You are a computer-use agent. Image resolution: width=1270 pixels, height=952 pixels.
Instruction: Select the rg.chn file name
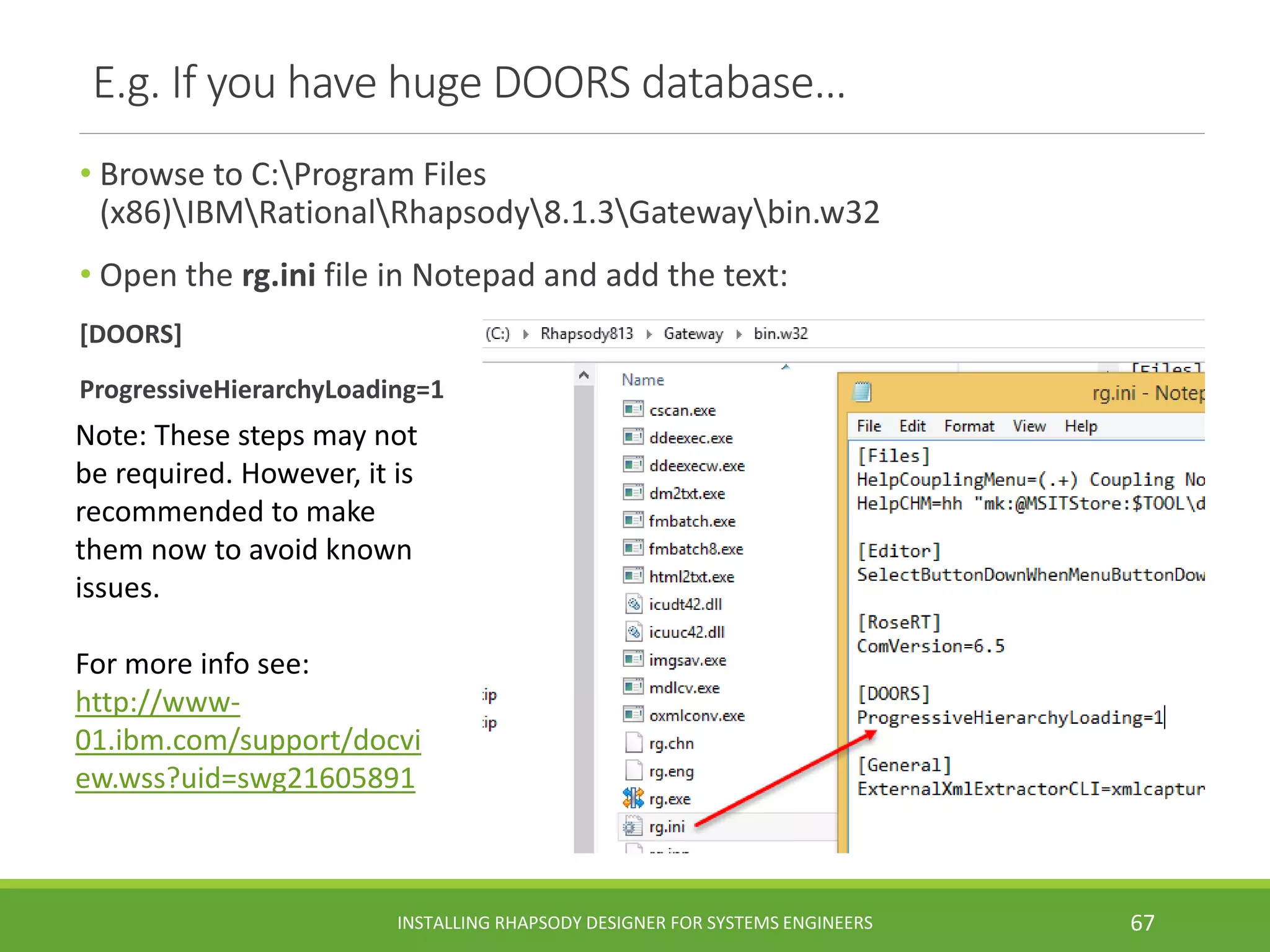click(x=671, y=743)
